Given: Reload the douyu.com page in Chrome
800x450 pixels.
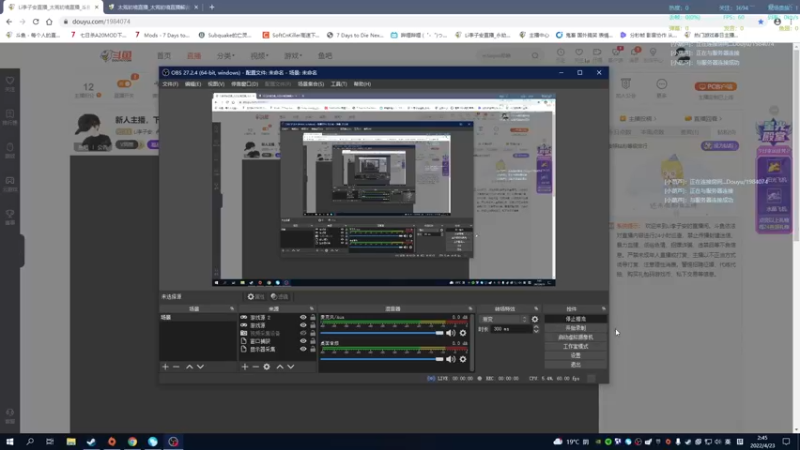Looking at the screenshot, I should pos(36,22).
